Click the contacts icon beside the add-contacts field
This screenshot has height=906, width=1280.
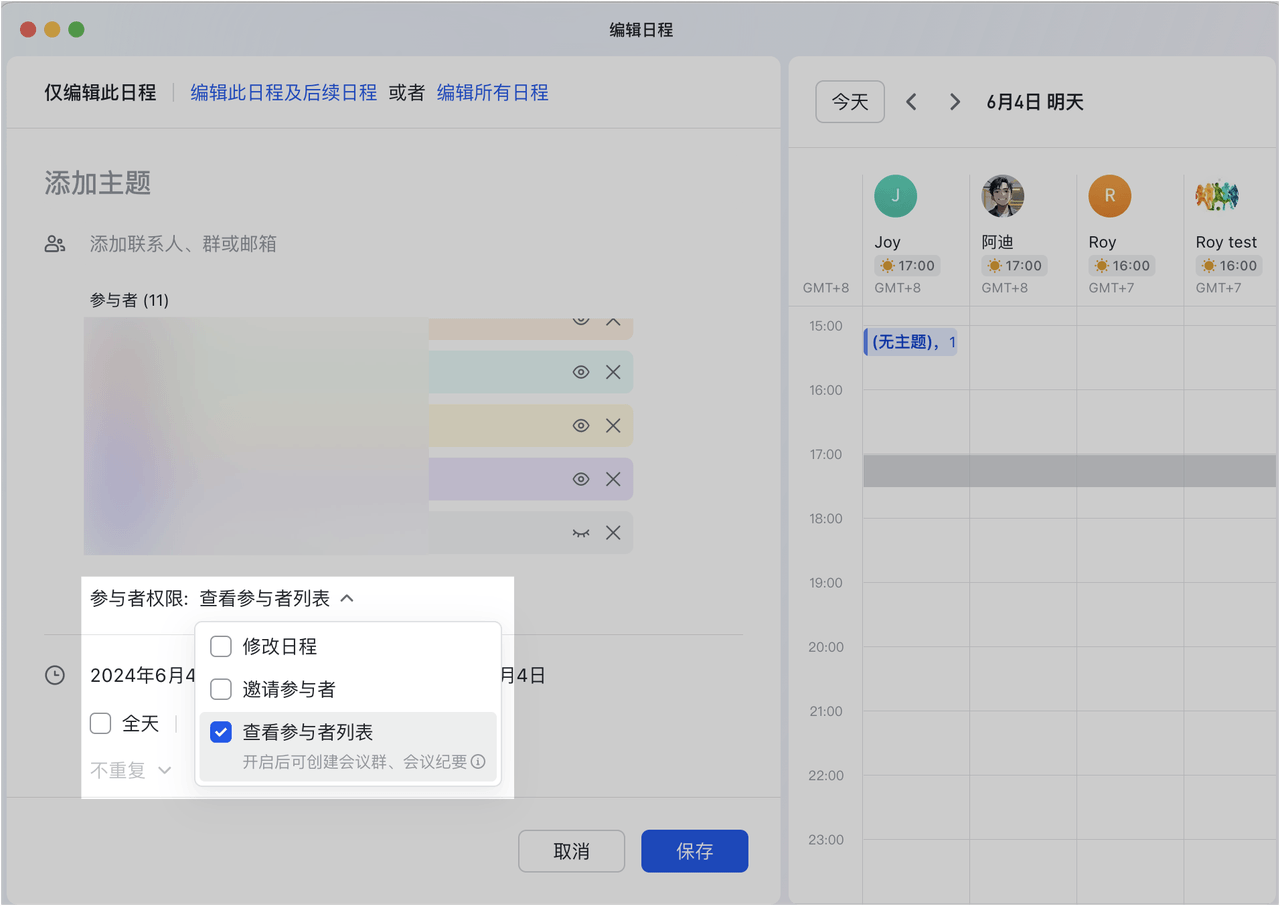[x=55, y=244]
